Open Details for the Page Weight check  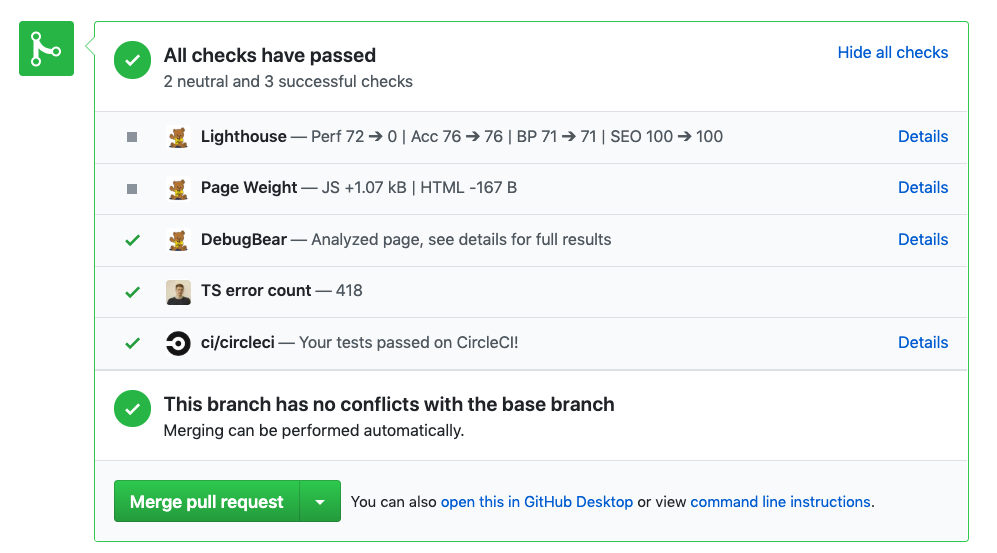pyautogui.click(x=923, y=188)
